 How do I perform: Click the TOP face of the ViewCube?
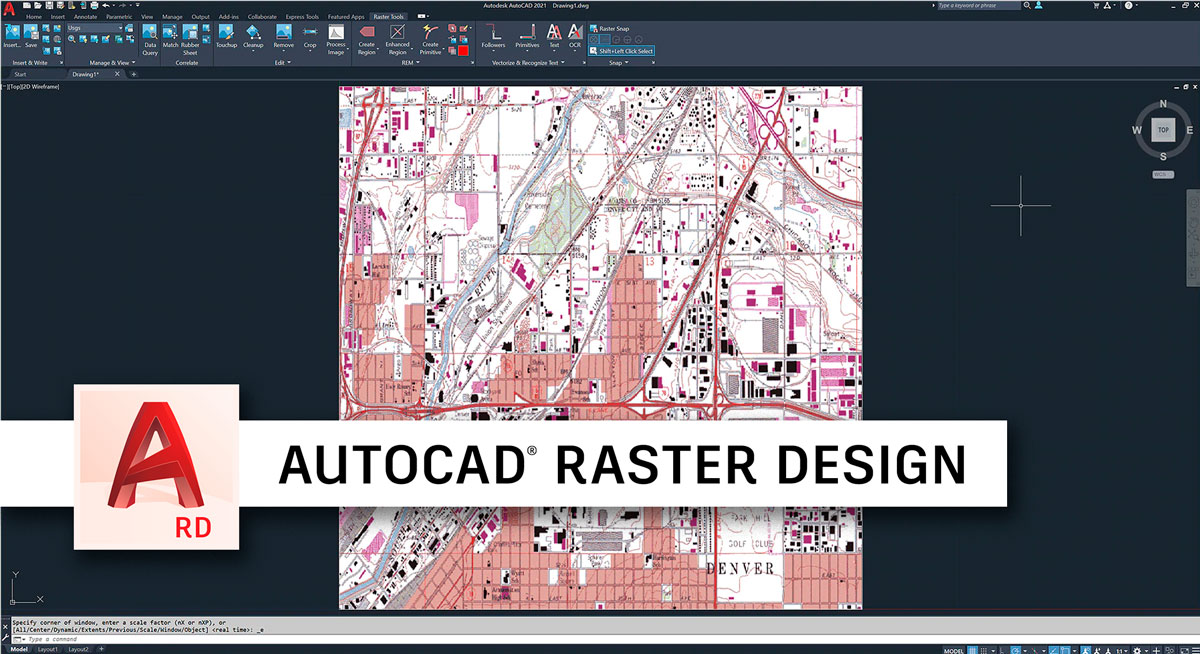pos(1162,130)
